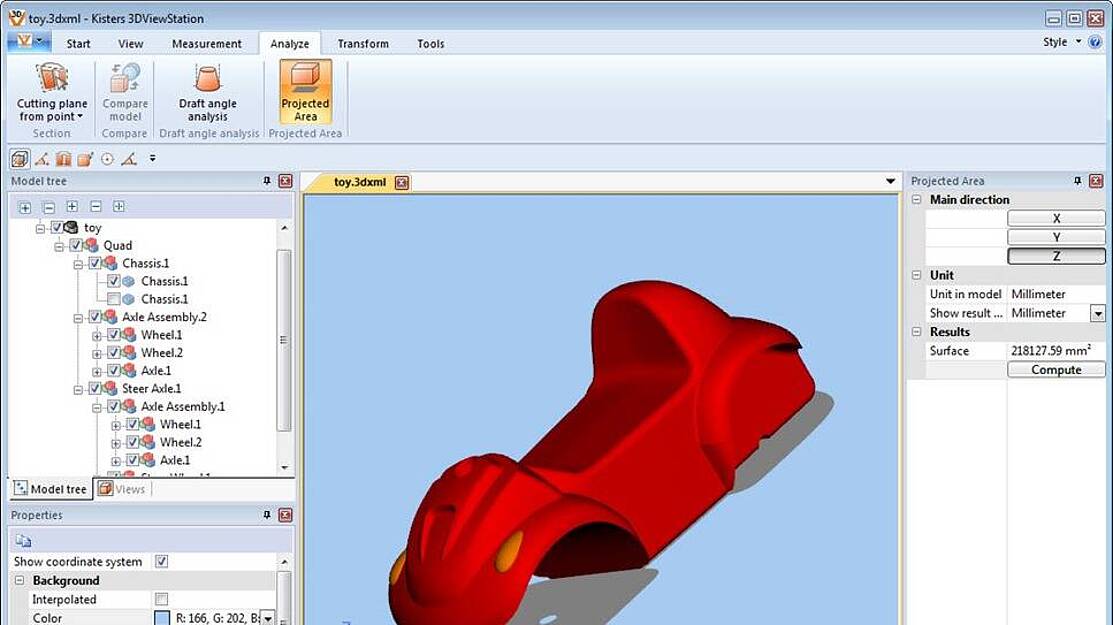Image resolution: width=1113 pixels, height=625 pixels.
Task: Set main direction to Z
Action: point(1056,256)
